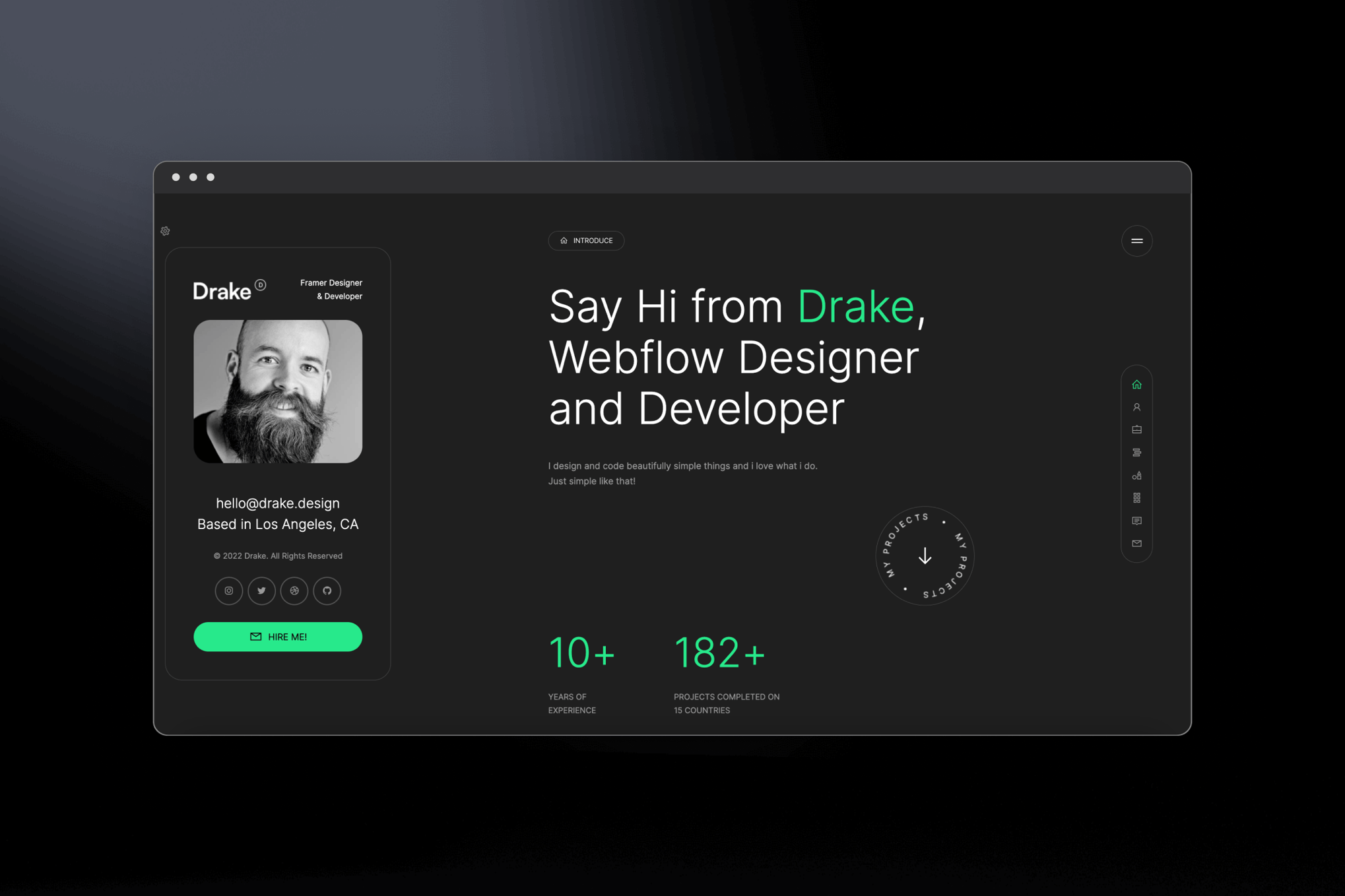Click the home icon inside Introduce badge
This screenshot has width=1345, height=896.
pyautogui.click(x=564, y=241)
